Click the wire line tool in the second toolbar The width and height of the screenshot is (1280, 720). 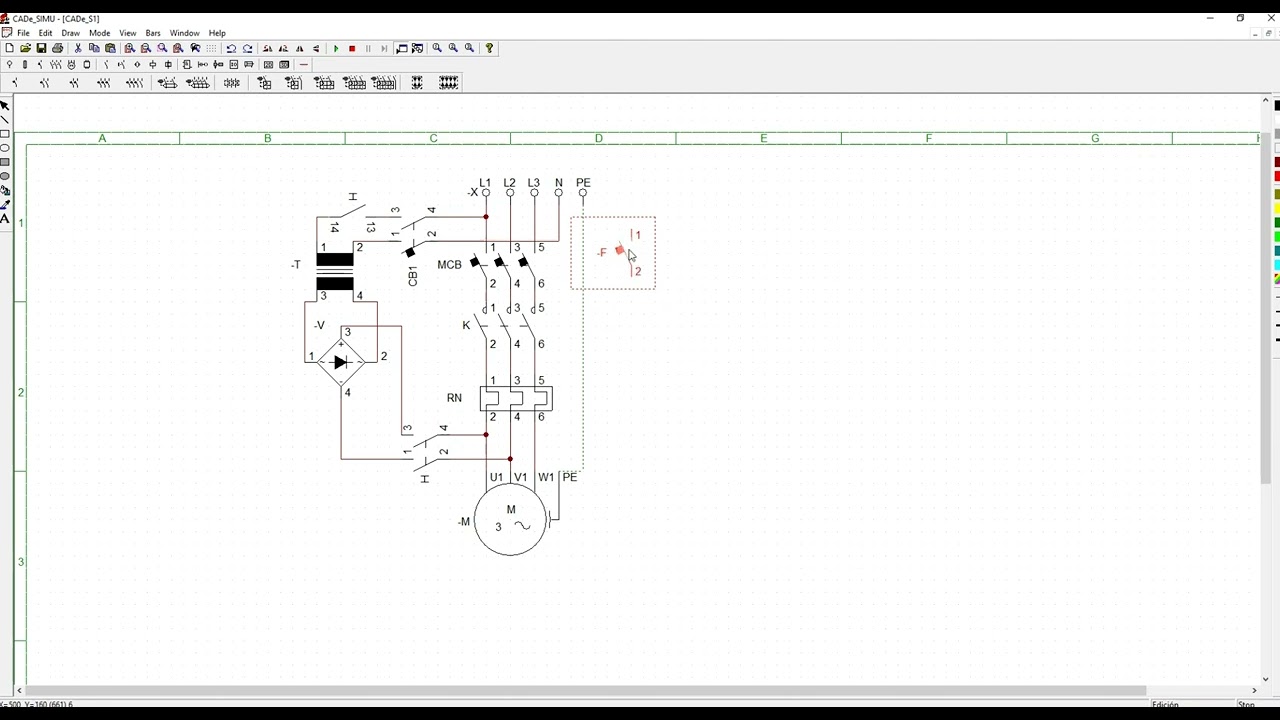(304, 65)
